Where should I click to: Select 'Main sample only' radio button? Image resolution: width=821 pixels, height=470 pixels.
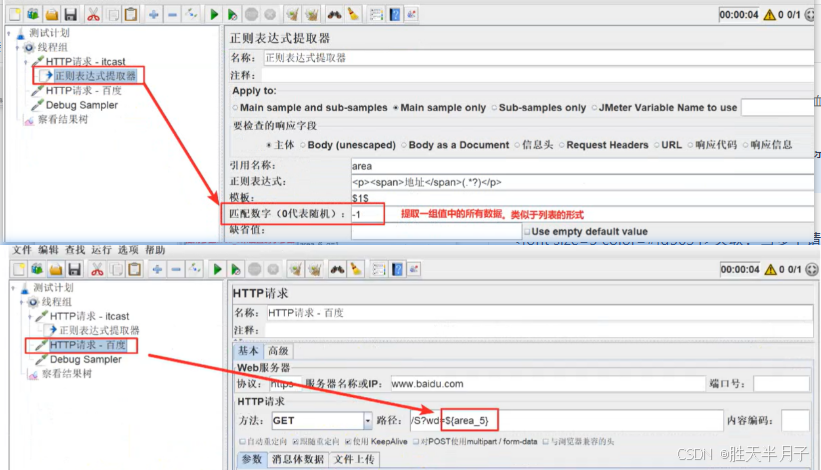point(396,107)
